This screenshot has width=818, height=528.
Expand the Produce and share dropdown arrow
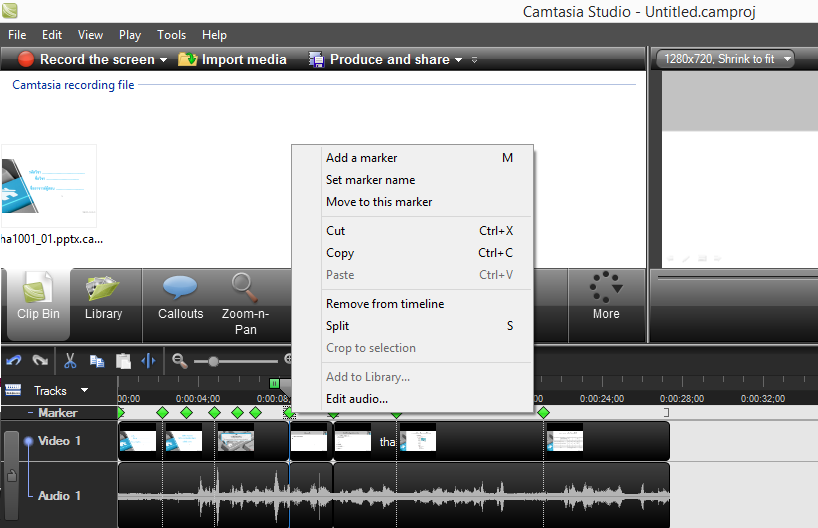click(x=458, y=60)
